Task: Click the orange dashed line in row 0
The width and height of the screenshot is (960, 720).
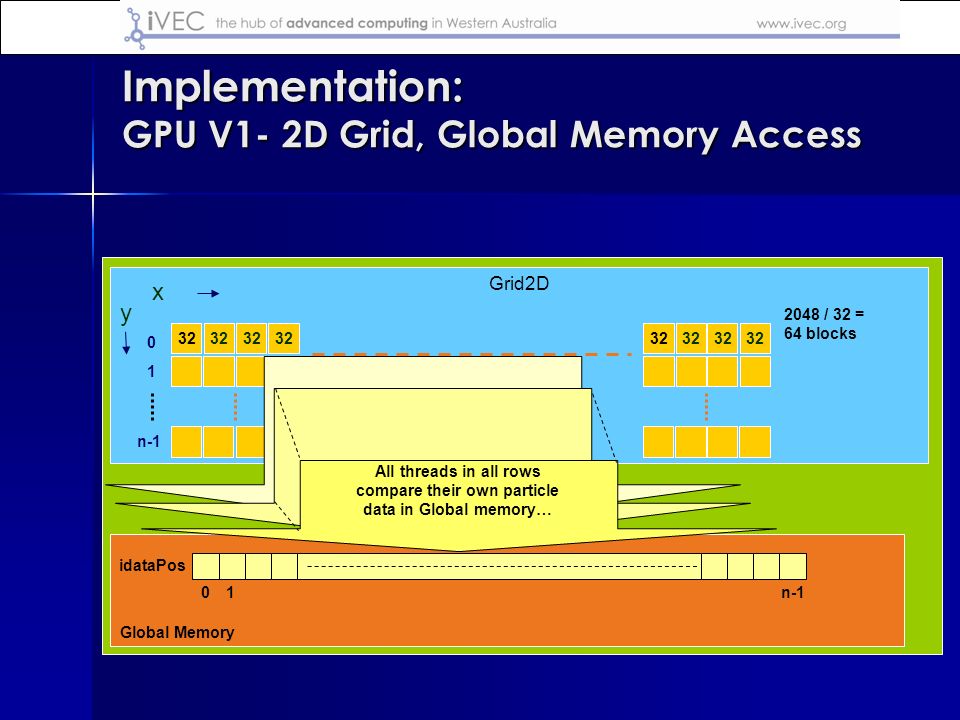Action: coord(471,354)
